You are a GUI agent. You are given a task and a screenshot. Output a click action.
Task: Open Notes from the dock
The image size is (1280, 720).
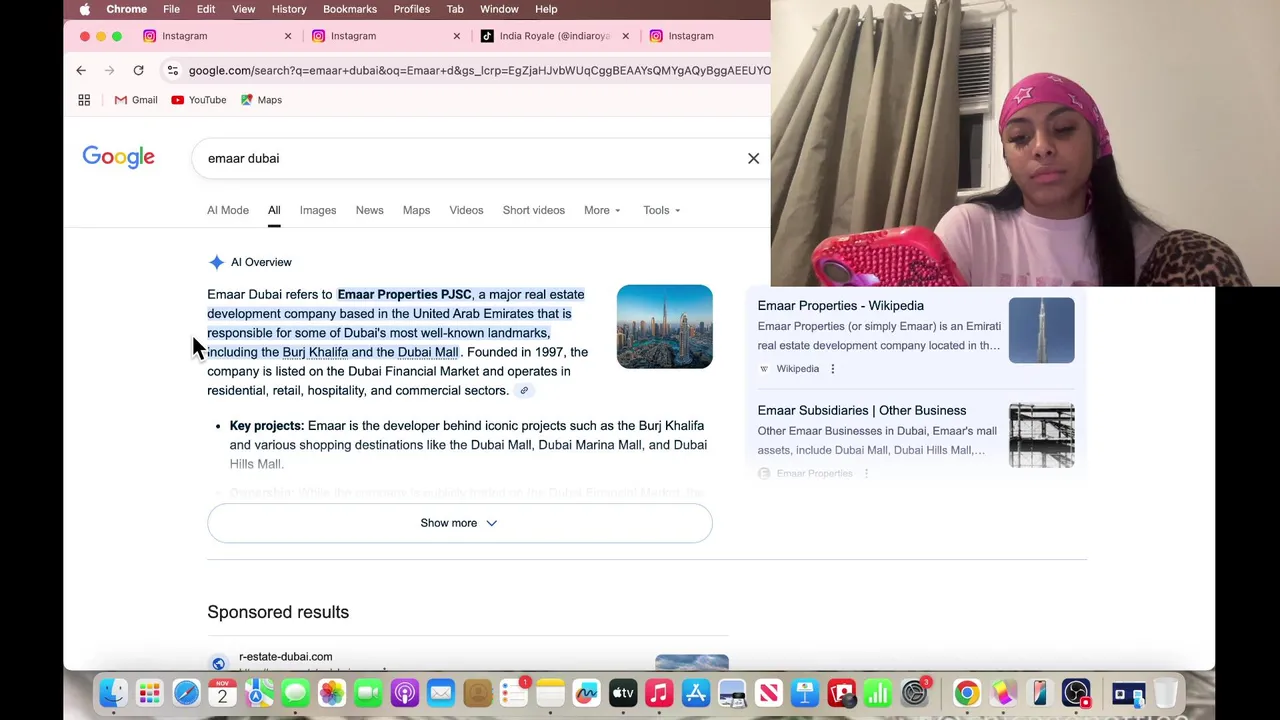[550, 693]
